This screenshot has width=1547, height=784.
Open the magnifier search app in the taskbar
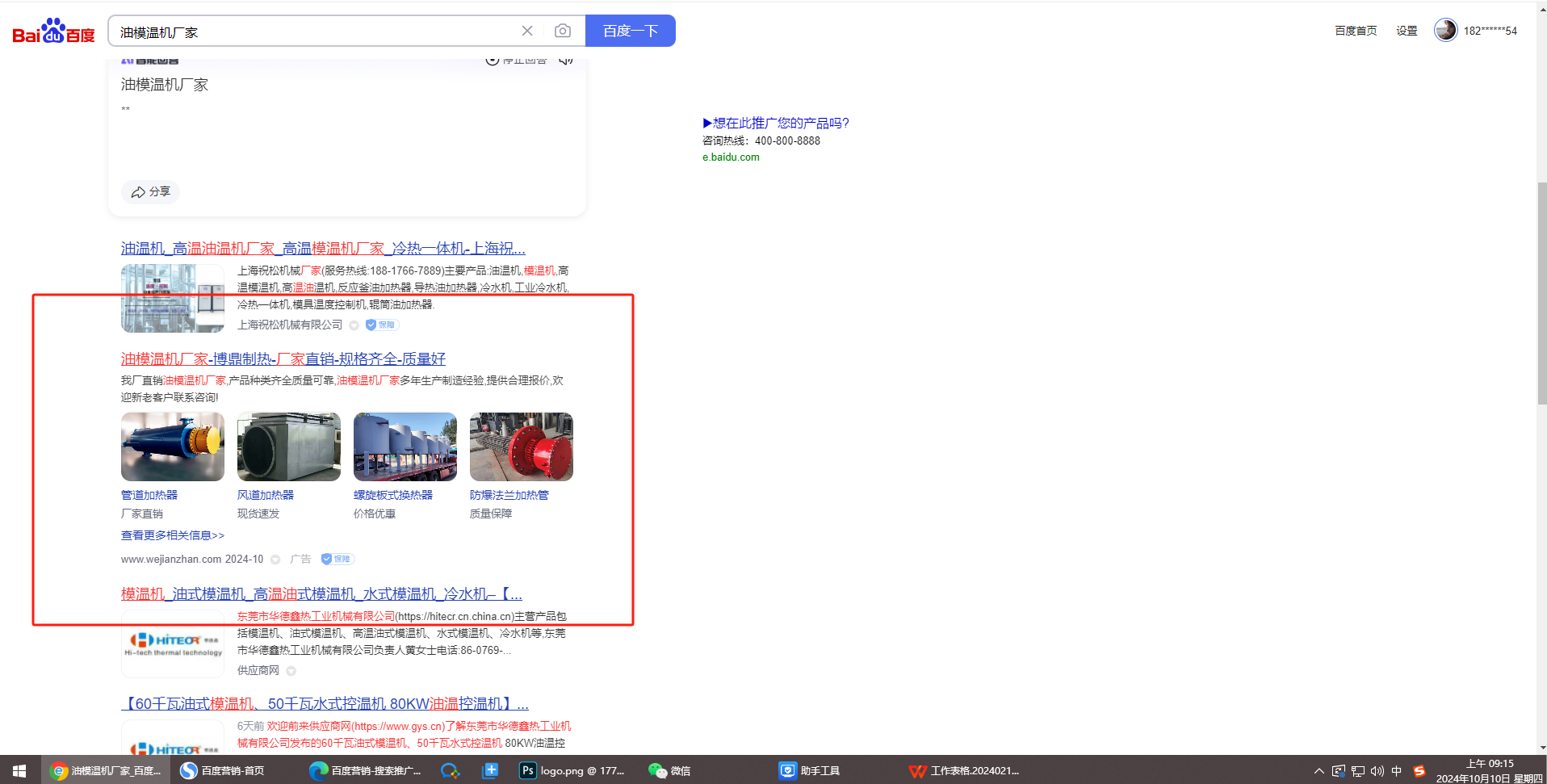[x=450, y=770]
